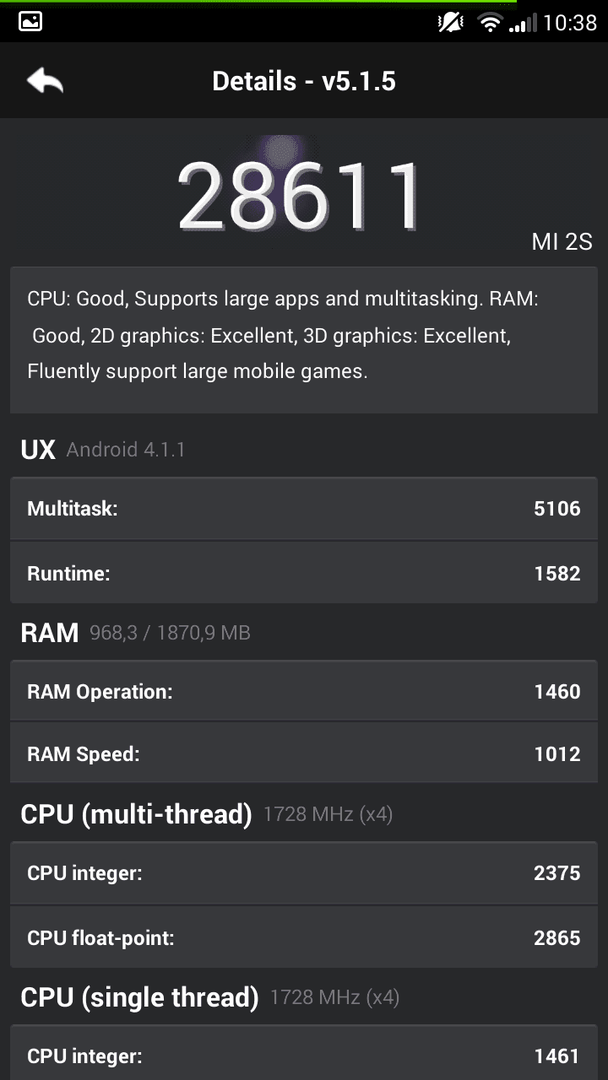Image resolution: width=608 pixels, height=1080 pixels.
Task: Select the CPU float-point row
Action: tap(304, 937)
